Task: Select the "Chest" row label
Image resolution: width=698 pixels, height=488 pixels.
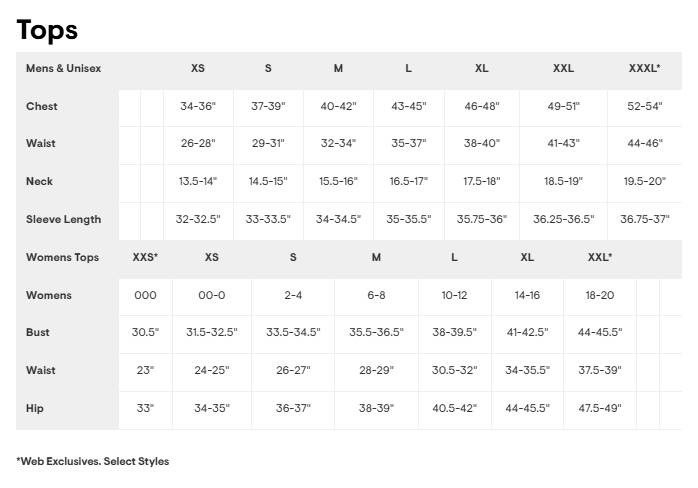Action: click(42, 106)
